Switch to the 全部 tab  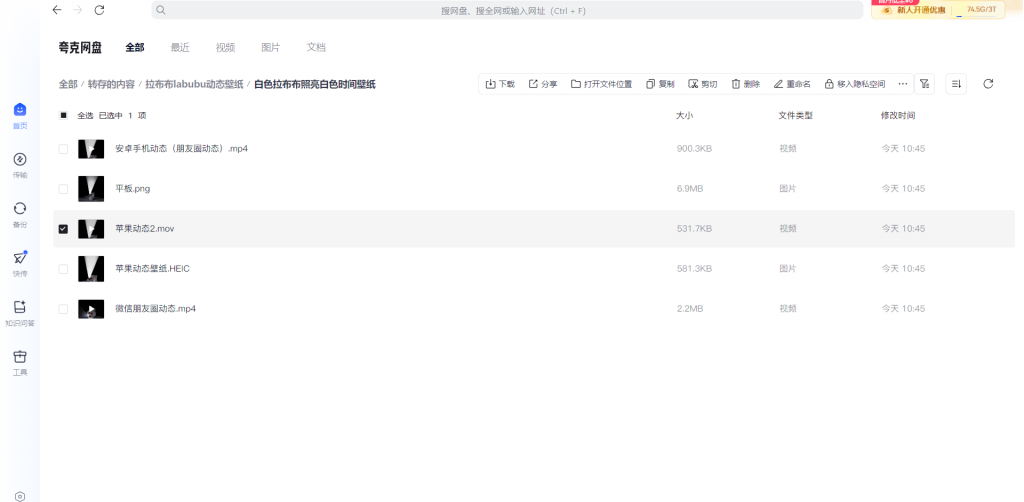[135, 47]
